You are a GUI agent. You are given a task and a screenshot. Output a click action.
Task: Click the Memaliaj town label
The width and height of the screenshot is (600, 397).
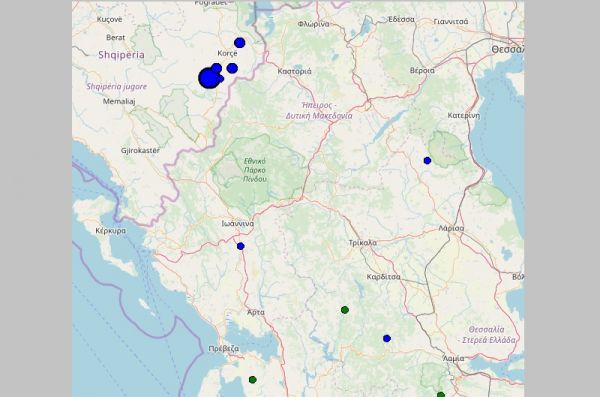[x=119, y=101]
